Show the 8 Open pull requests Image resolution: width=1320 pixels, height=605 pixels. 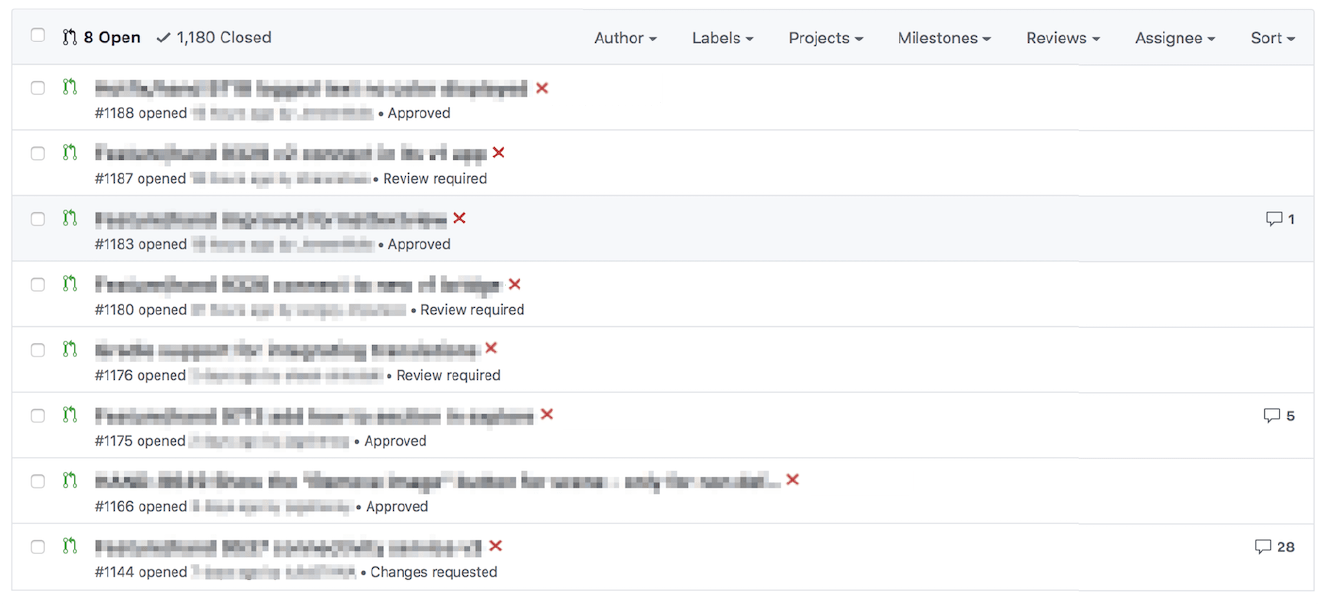[101, 37]
